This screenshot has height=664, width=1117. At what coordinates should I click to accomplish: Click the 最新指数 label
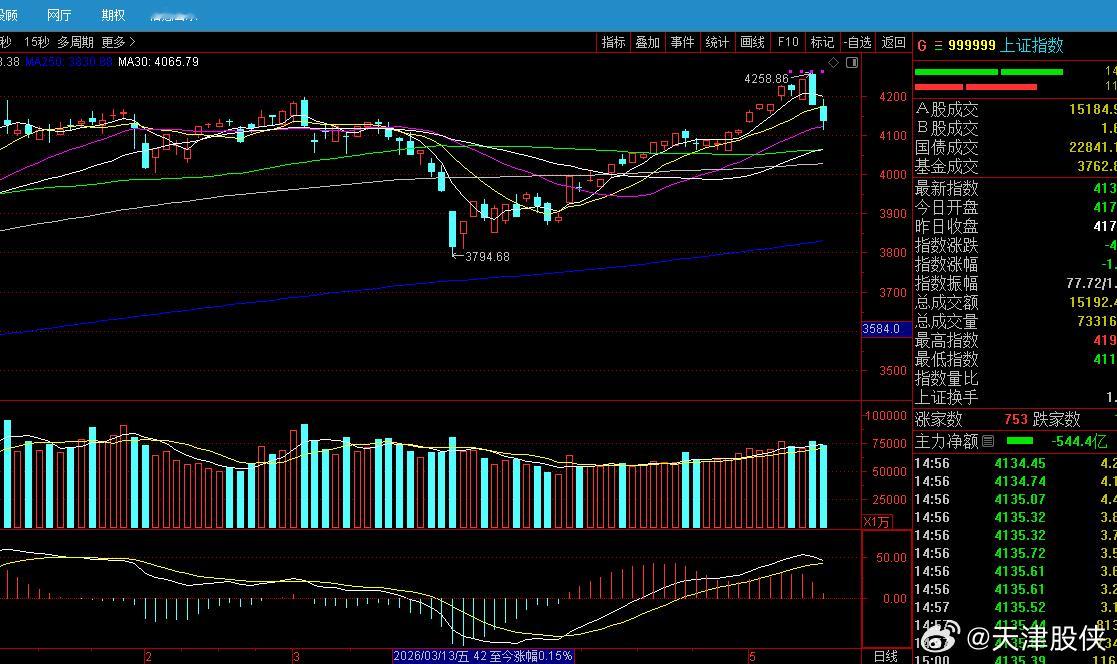(947, 188)
